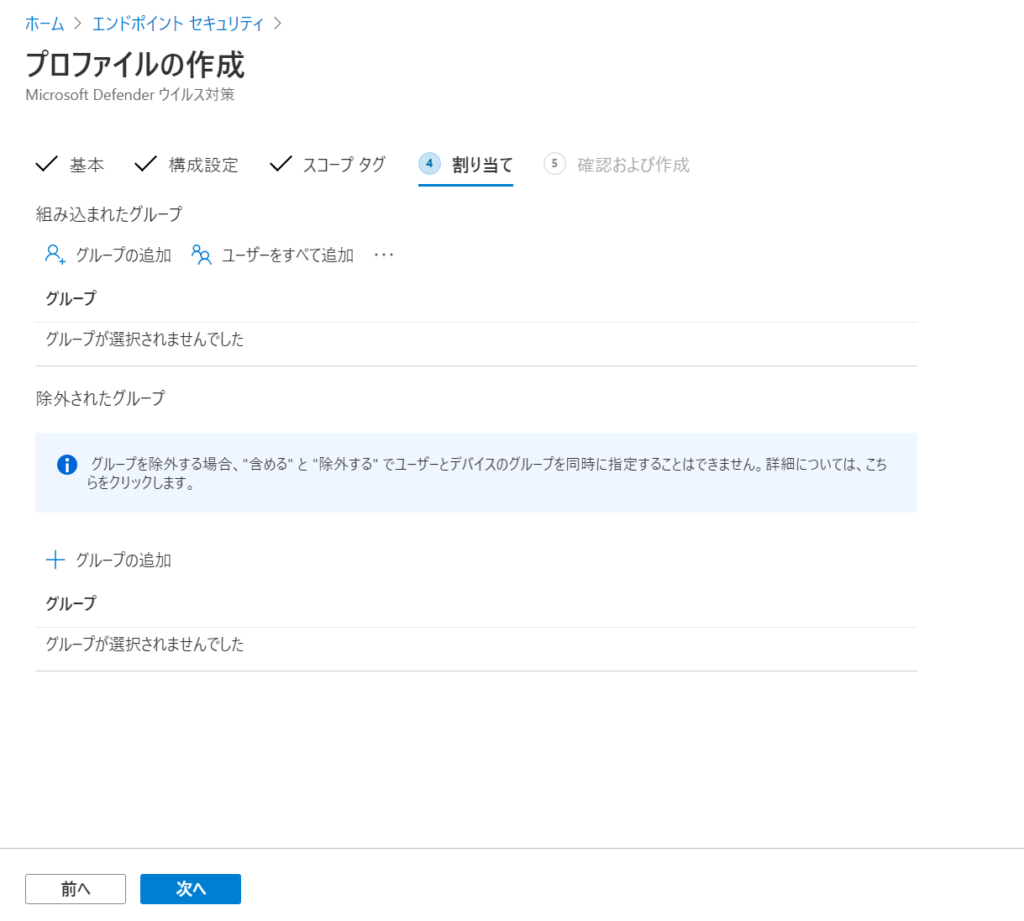Viewport: 1024px width, 921px height.
Task: Click the step 4 number circle
Action: pos(429,163)
